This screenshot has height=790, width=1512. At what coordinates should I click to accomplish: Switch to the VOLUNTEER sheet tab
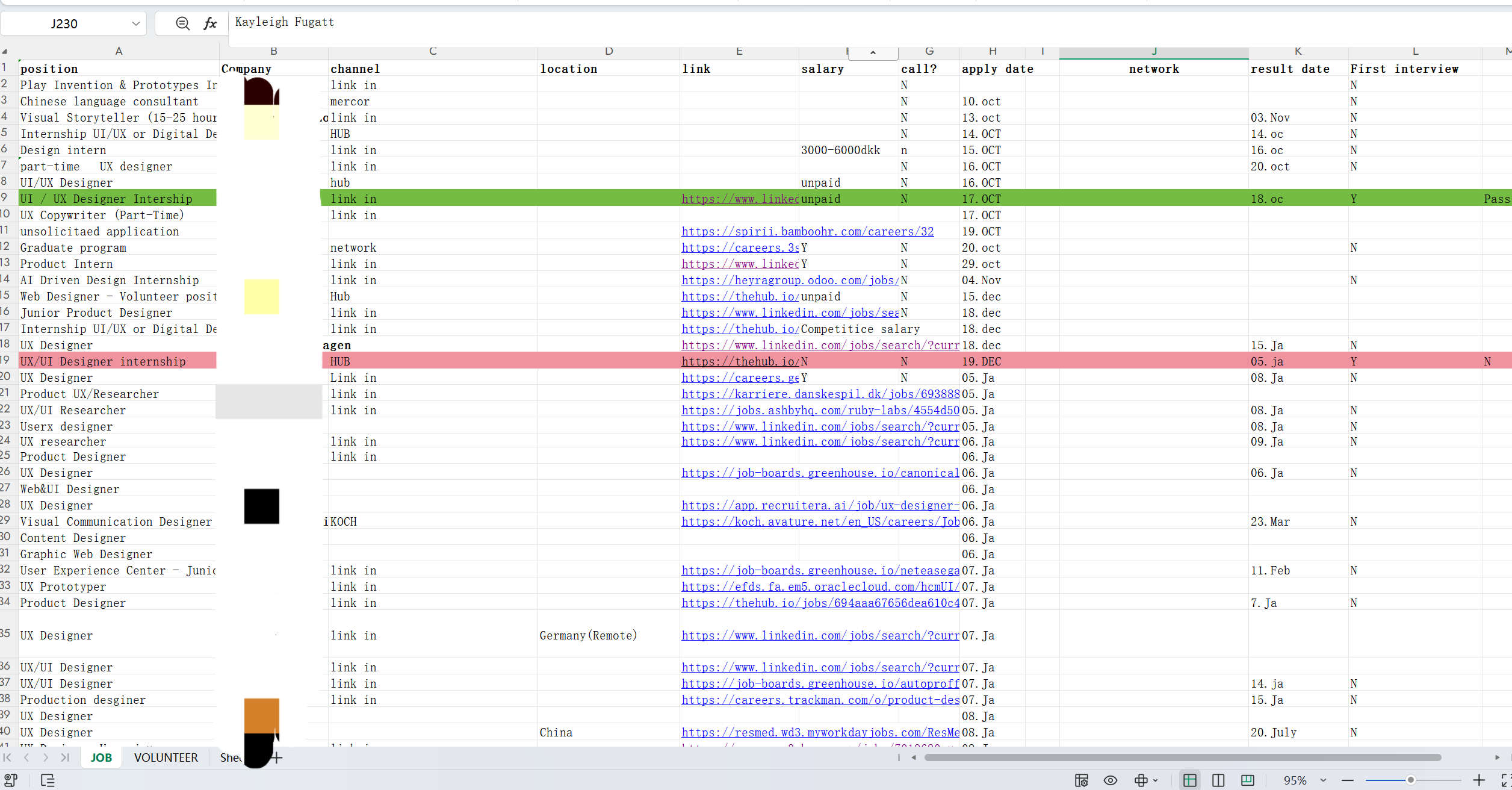point(166,757)
